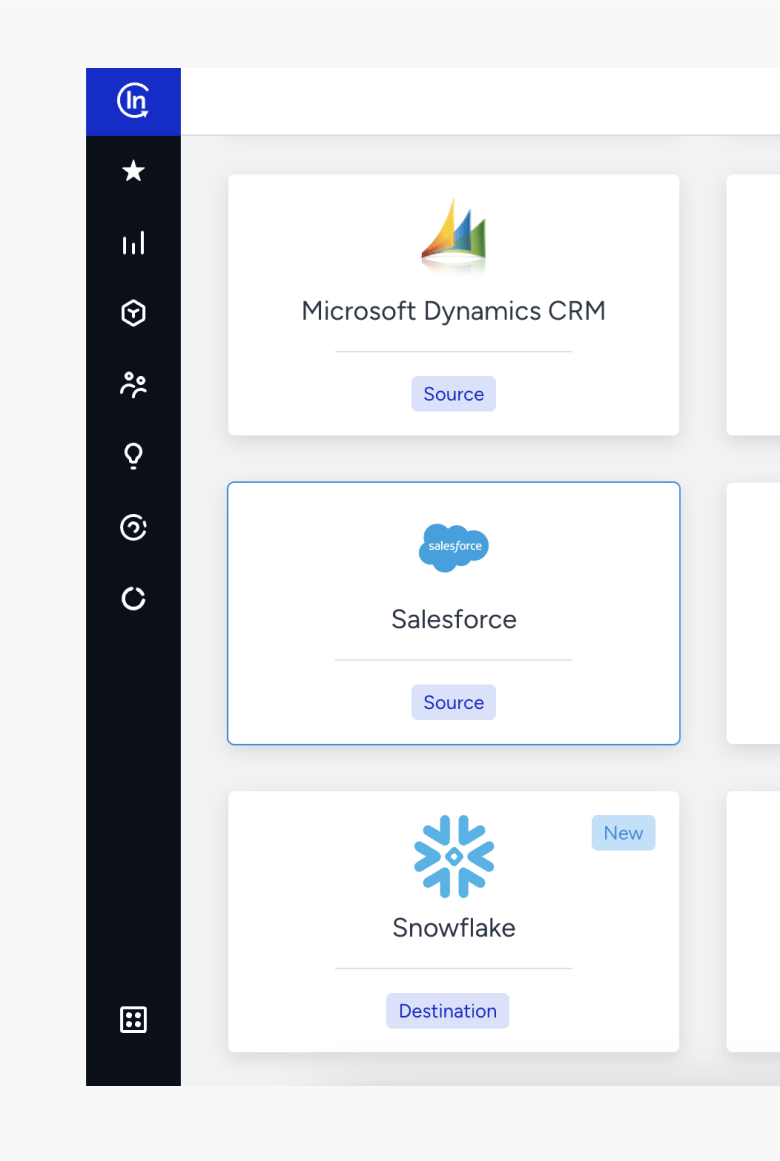Select the Salesforce connector title
The image size is (780, 1161).
click(453, 619)
